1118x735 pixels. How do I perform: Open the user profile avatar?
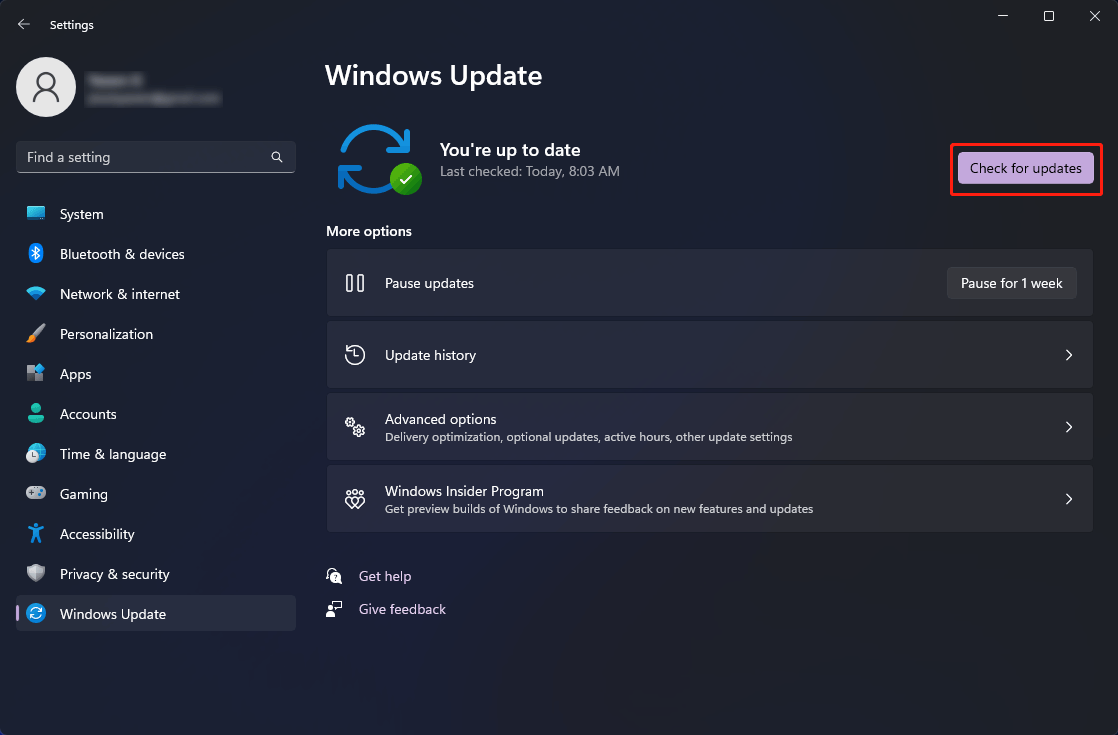pos(46,87)
